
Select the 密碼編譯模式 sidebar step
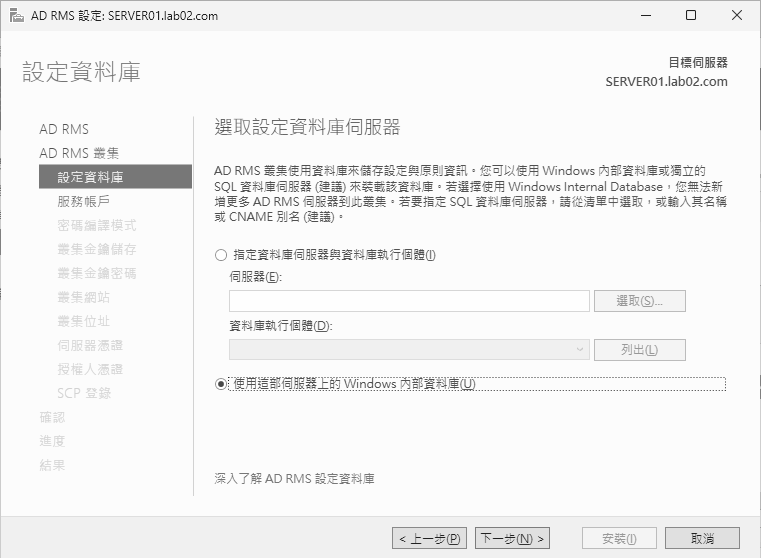[x=97, y=225]
